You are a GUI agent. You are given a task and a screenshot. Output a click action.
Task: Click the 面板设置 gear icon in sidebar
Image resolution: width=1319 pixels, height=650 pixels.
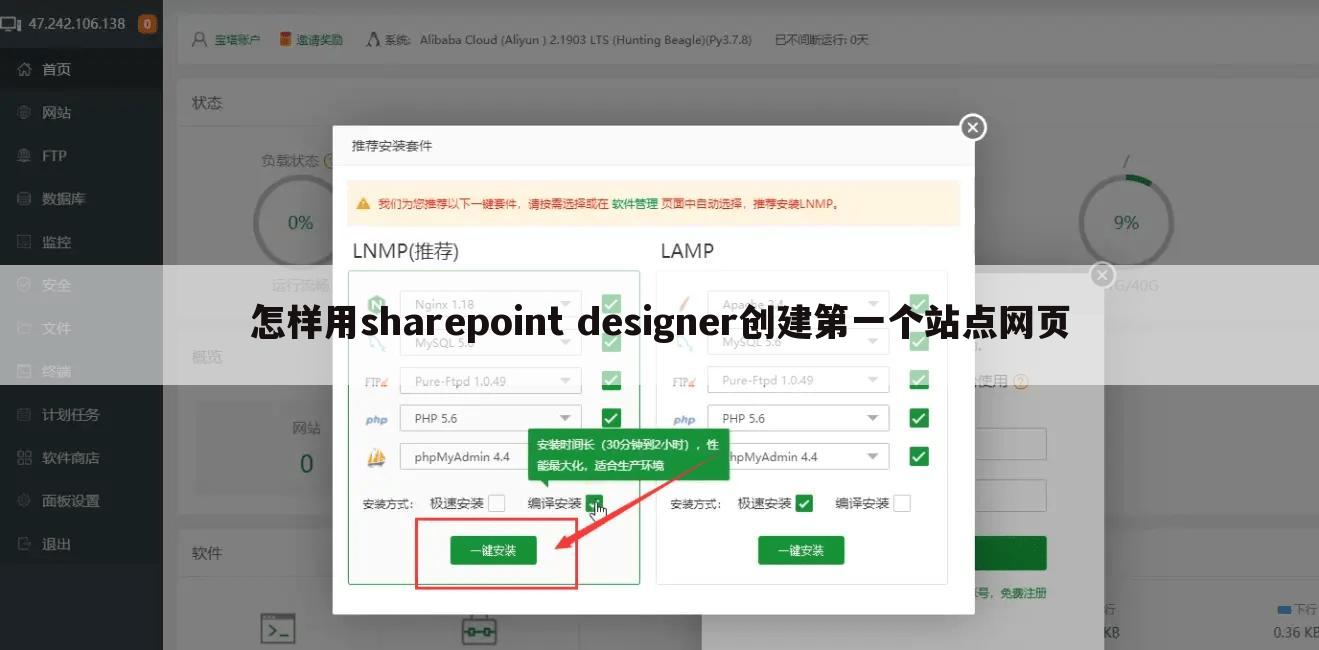24,501
